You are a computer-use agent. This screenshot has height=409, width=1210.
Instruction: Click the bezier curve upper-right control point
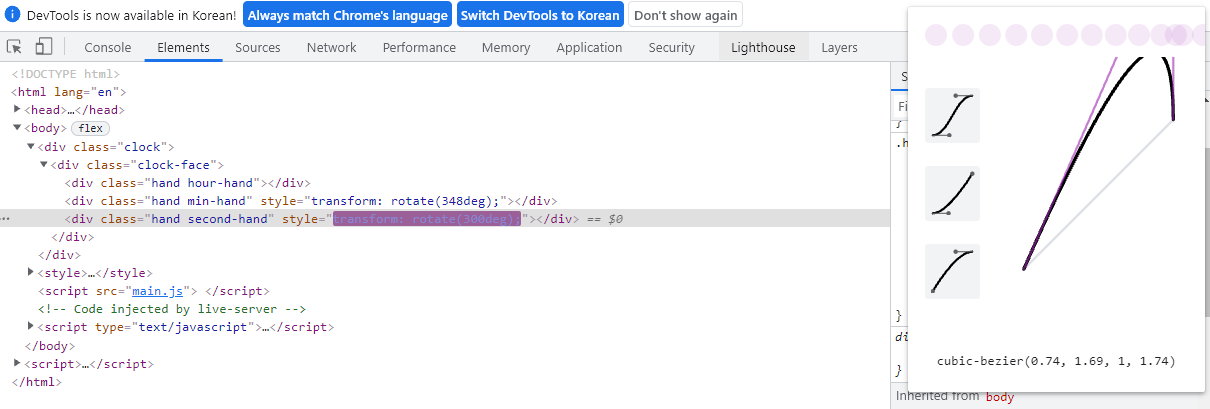coord(1173,120)
